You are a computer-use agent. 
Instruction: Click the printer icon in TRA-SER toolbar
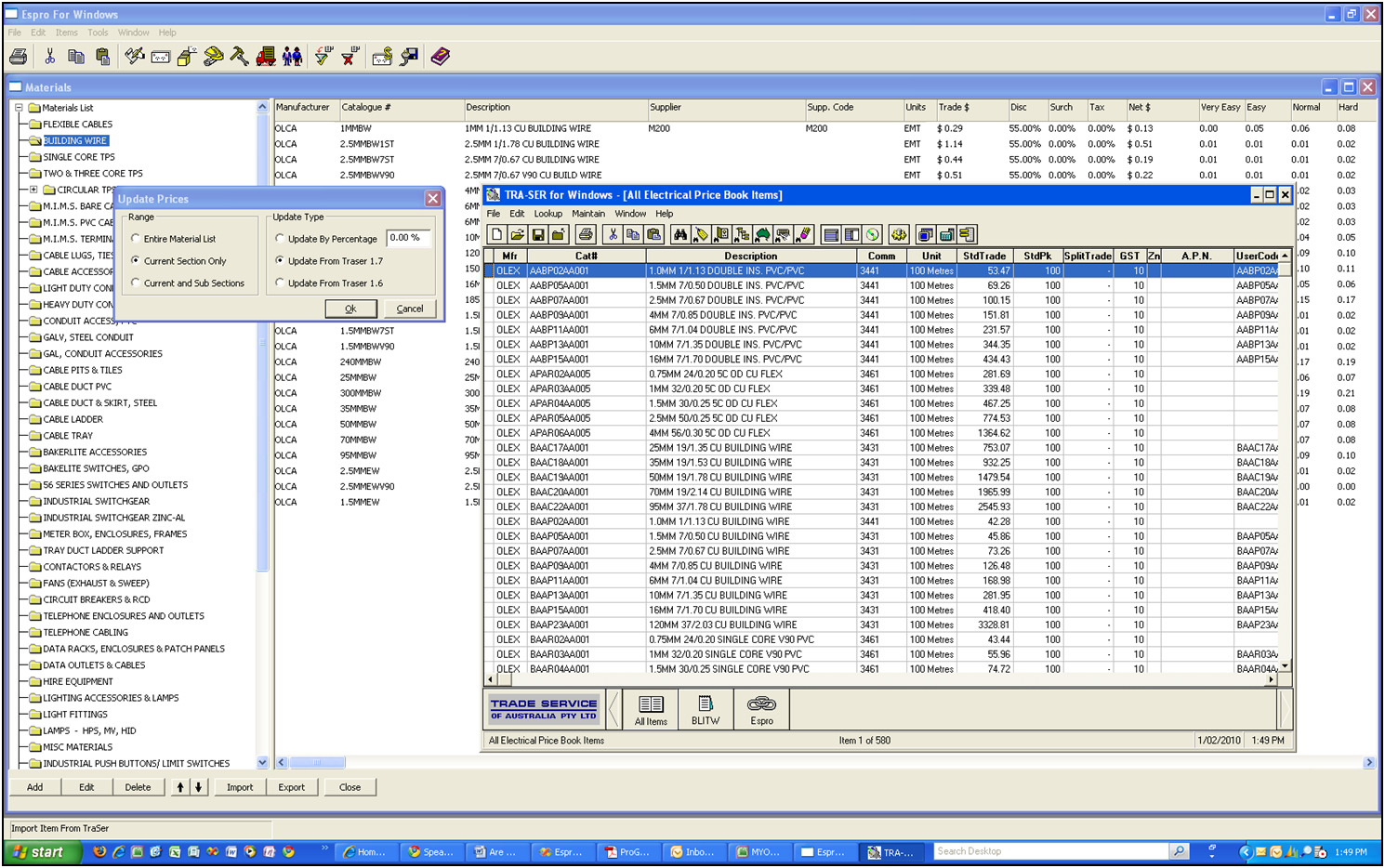[x=585, y=234]
